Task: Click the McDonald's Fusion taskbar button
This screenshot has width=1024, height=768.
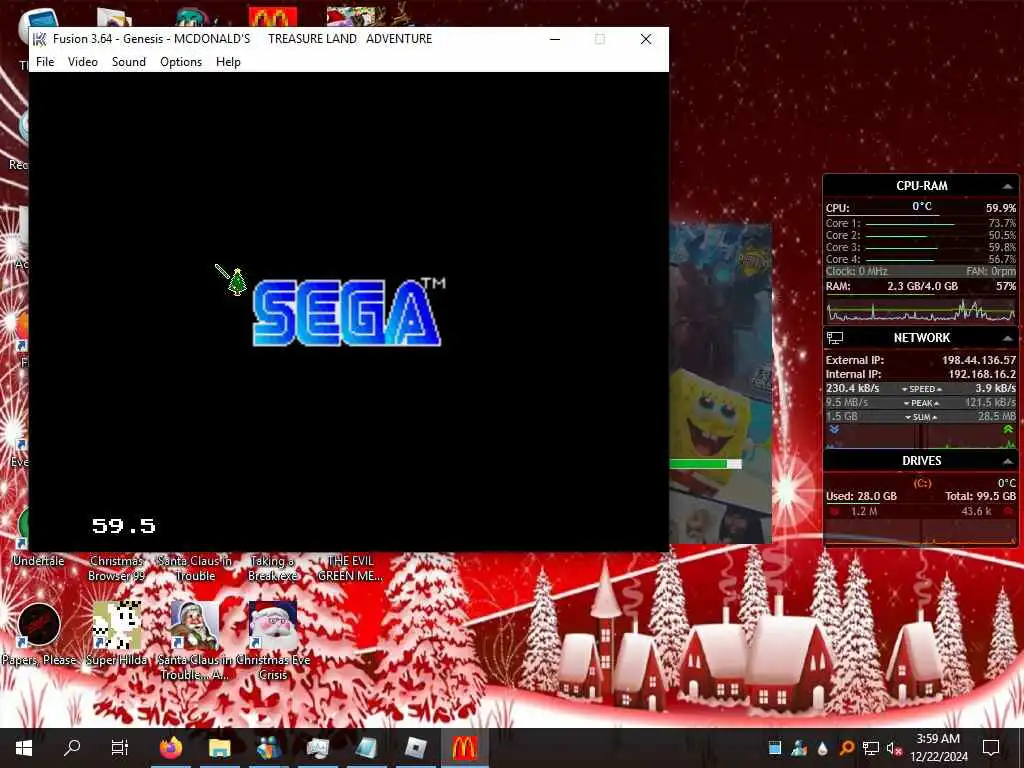Action: coord(464,748)
